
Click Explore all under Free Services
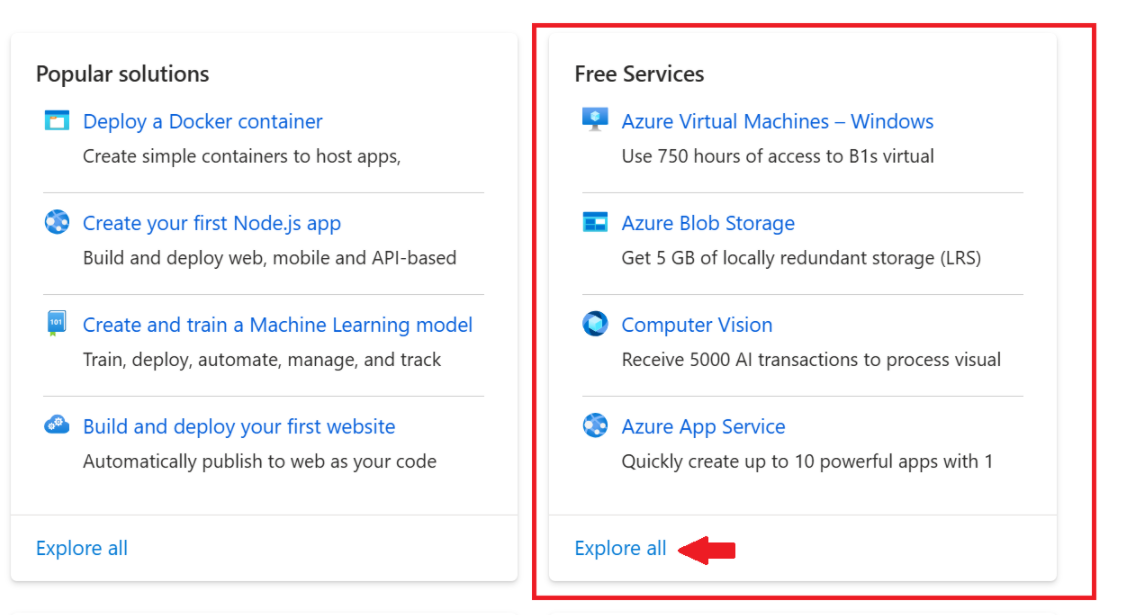(620, 548)
